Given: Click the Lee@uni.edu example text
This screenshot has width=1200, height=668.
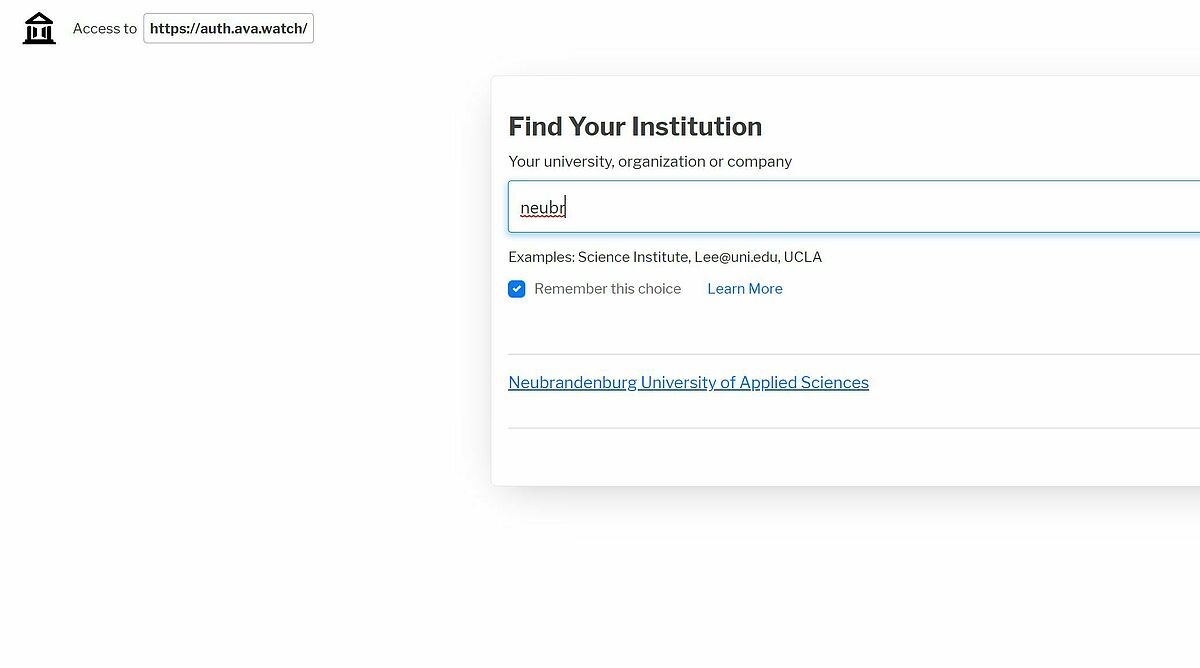Looking at the screenshot, I should [737, 257].
